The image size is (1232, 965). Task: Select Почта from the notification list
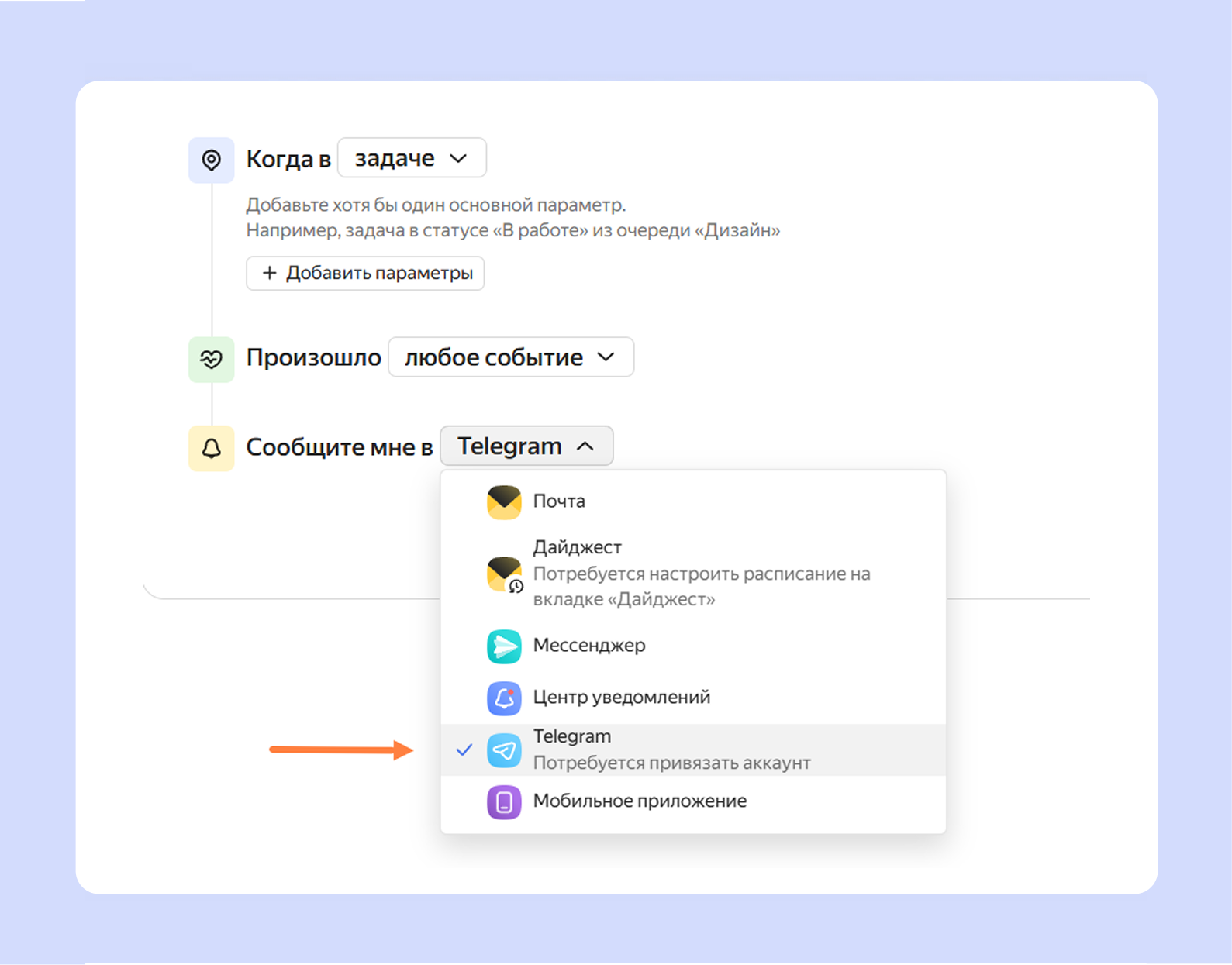(x=559, y=501)
